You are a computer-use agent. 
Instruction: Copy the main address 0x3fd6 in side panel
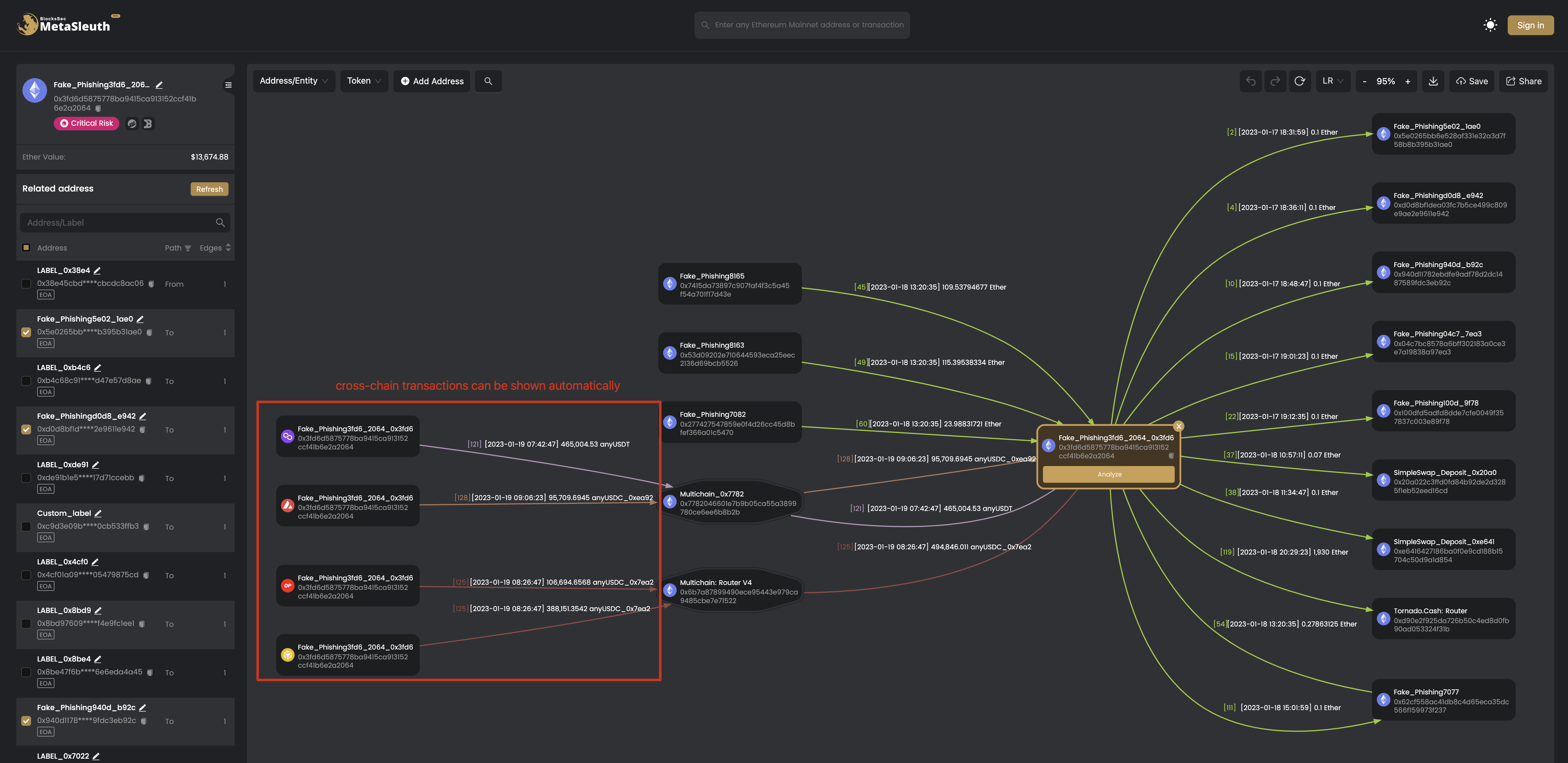point(98,108)
